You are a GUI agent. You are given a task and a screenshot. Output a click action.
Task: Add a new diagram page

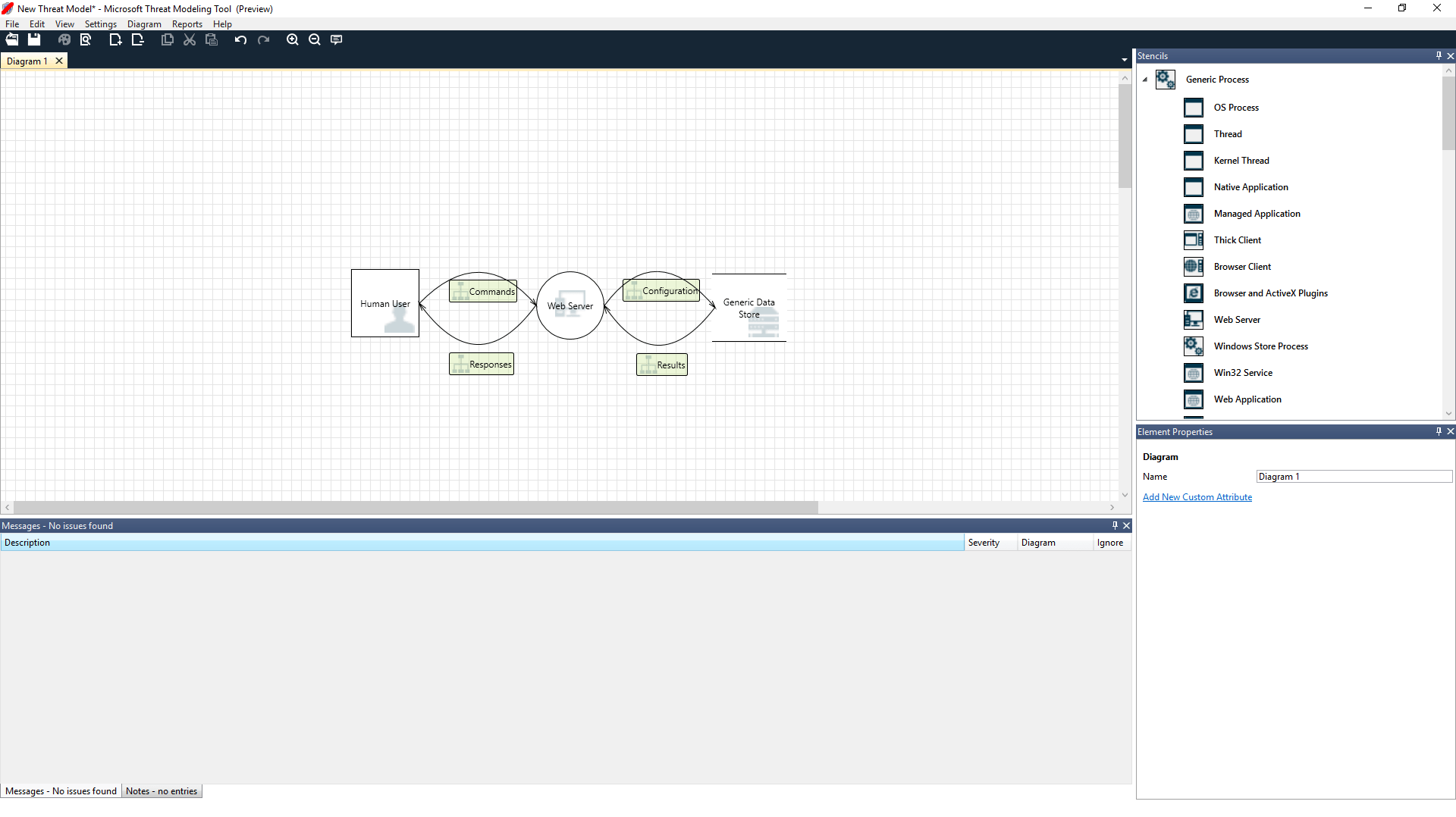115,39
